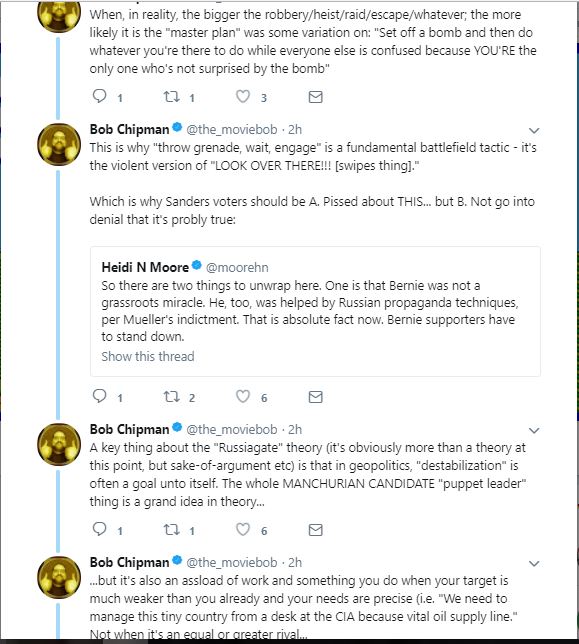This screenshot has height=644, width=579.
Task: Like the tweet quoting Heidi N Moore
Action: (243, 396)
